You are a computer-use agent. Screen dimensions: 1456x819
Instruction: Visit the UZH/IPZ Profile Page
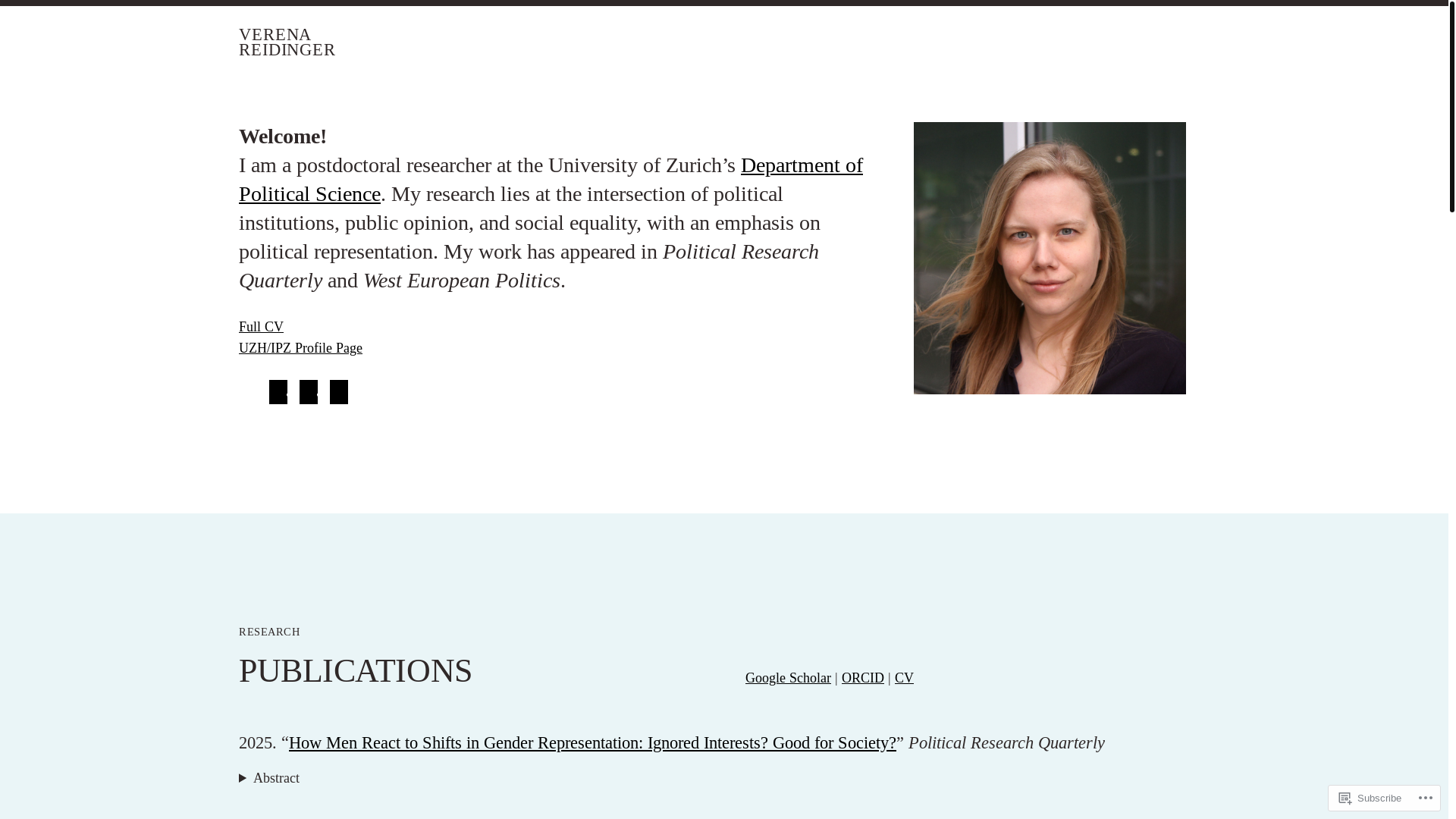(300, 348)
